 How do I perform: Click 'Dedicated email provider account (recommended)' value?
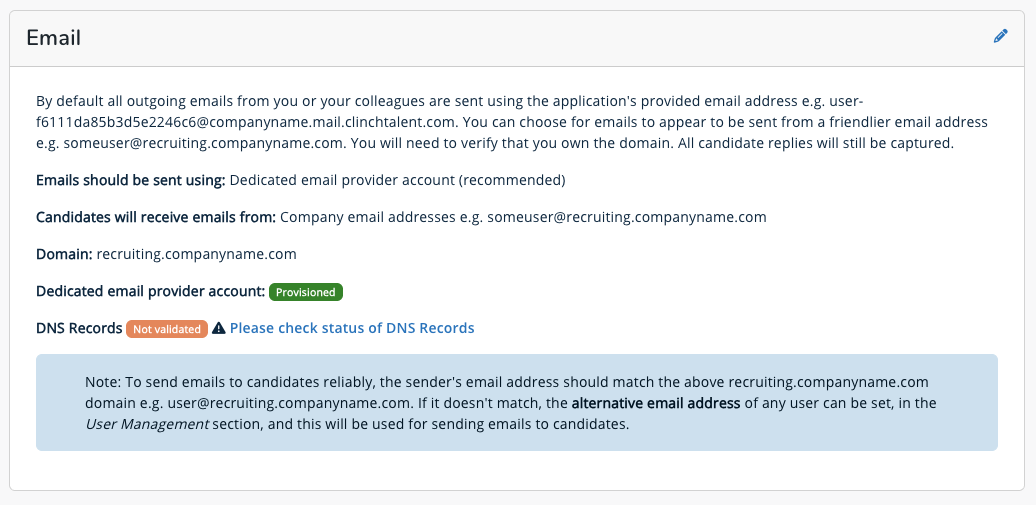click(x=397, y=181)
